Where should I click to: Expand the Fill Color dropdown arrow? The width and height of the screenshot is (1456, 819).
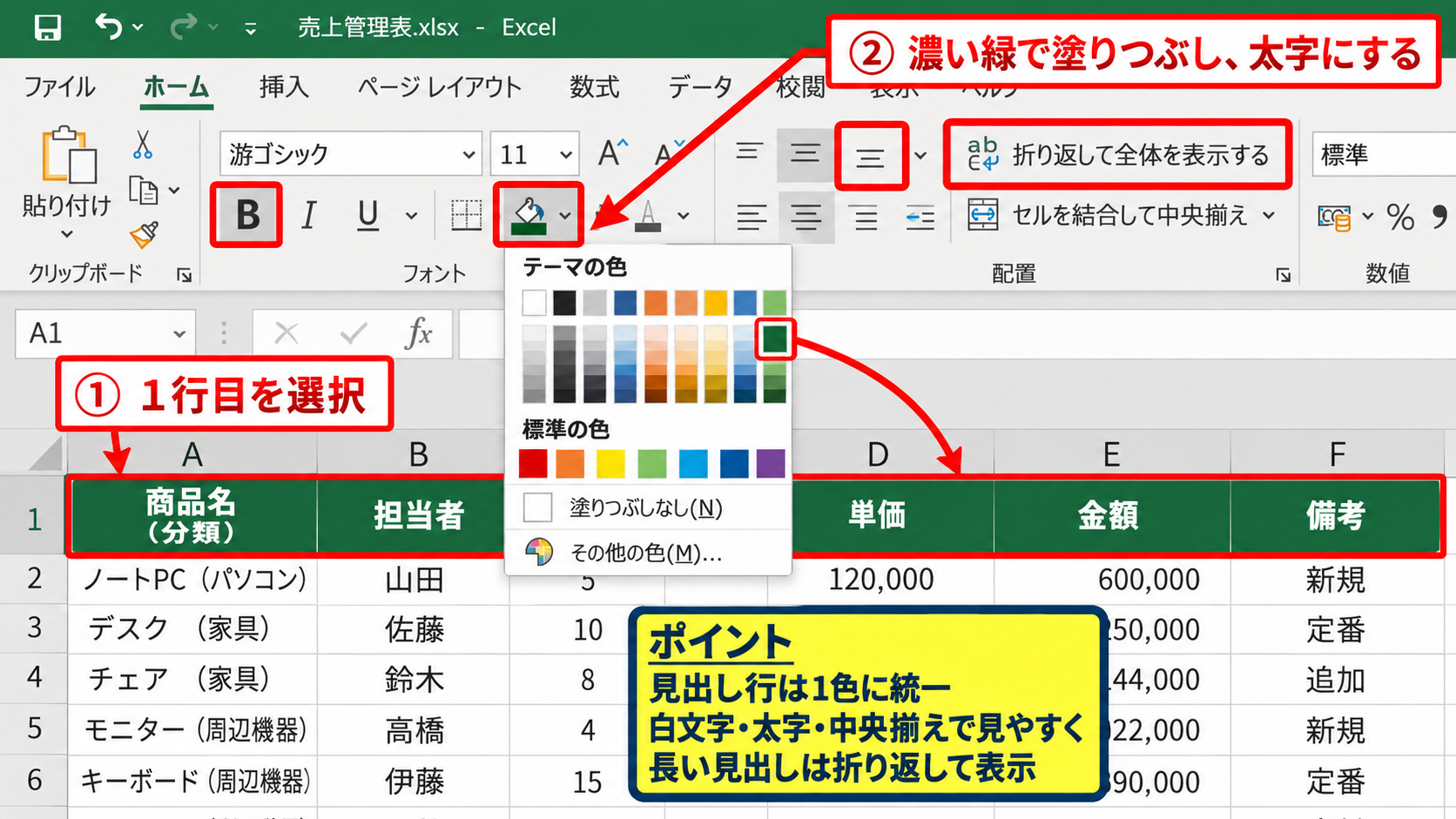pyautogui.click(x=565, y=216)
